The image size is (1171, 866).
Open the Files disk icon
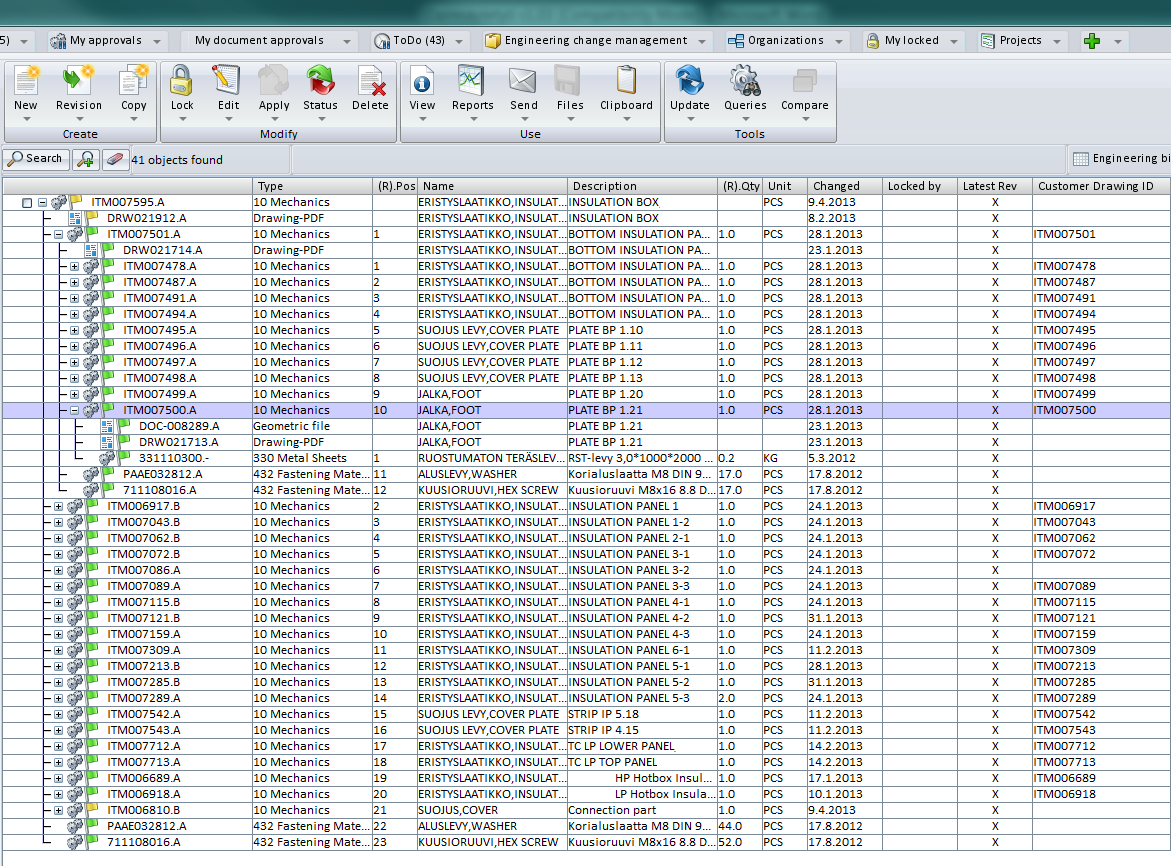point(568,81)
